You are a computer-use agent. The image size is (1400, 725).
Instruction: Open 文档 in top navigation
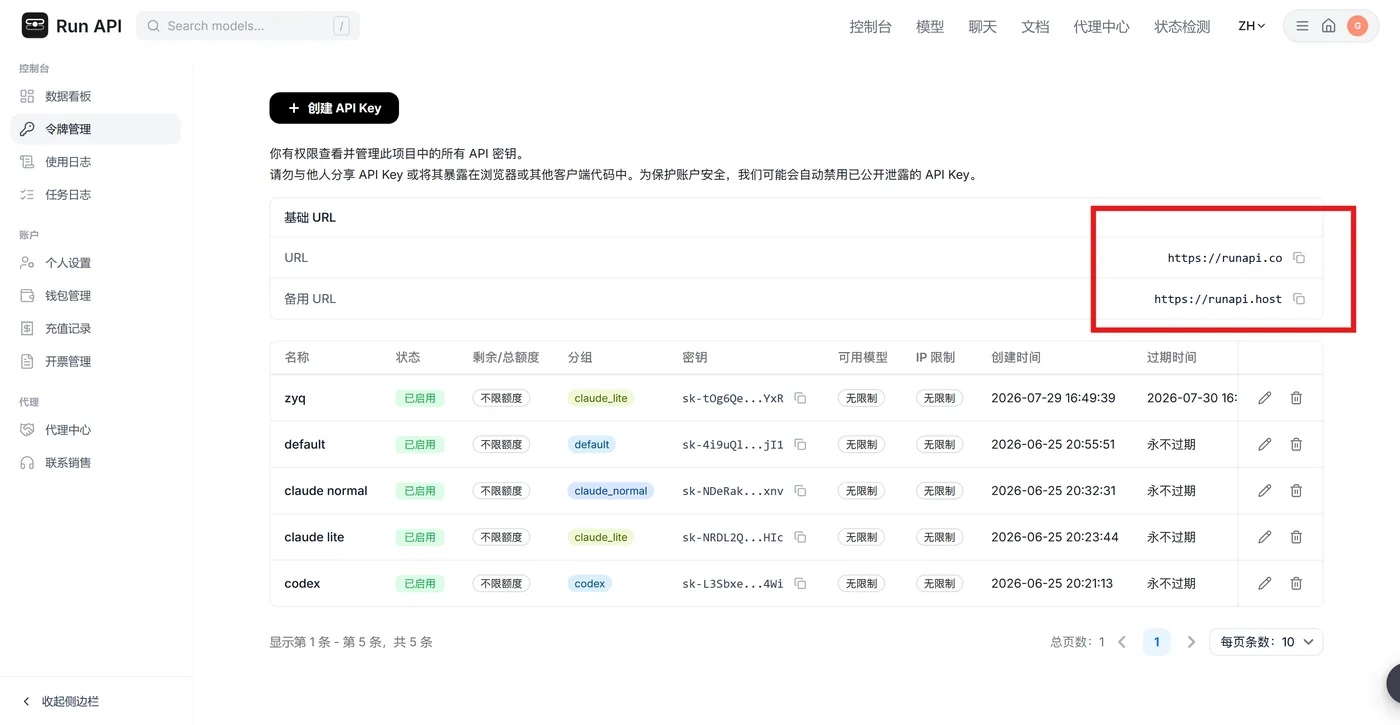[x=1035, y=27]
